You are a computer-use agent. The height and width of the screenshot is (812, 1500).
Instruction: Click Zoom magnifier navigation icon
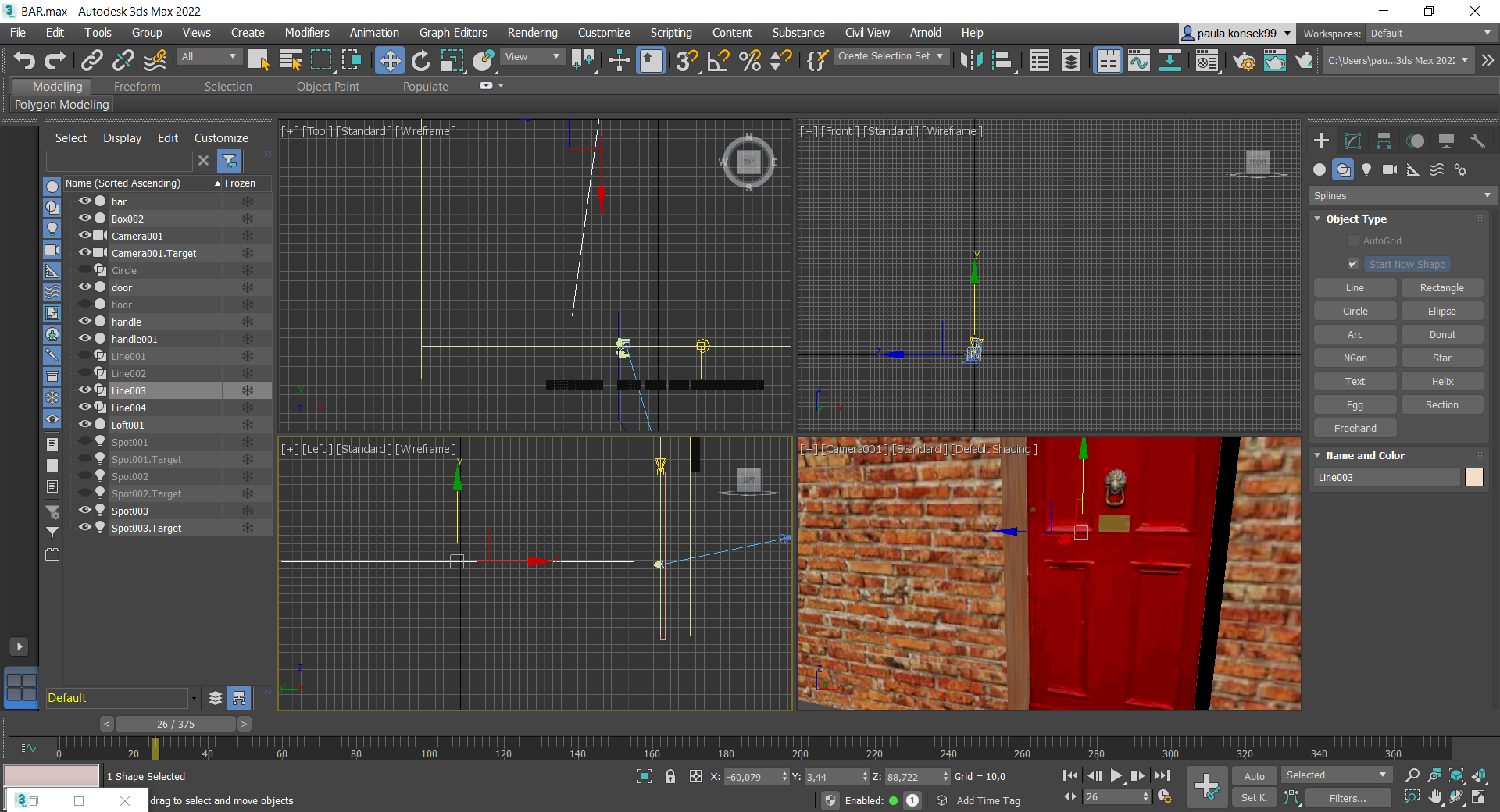tap(1412, 775)
